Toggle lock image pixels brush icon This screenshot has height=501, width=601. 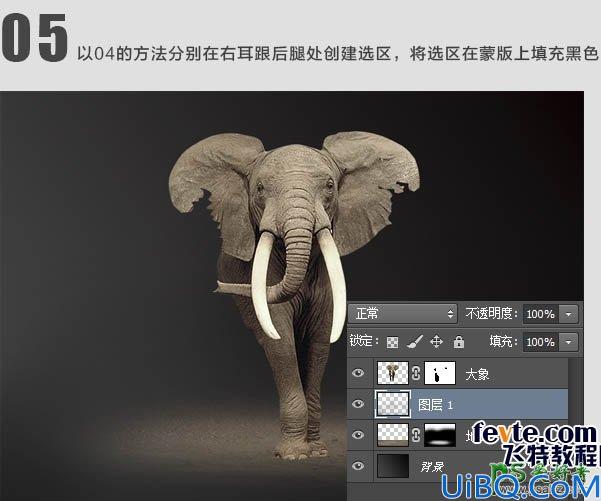coord(414,342)
